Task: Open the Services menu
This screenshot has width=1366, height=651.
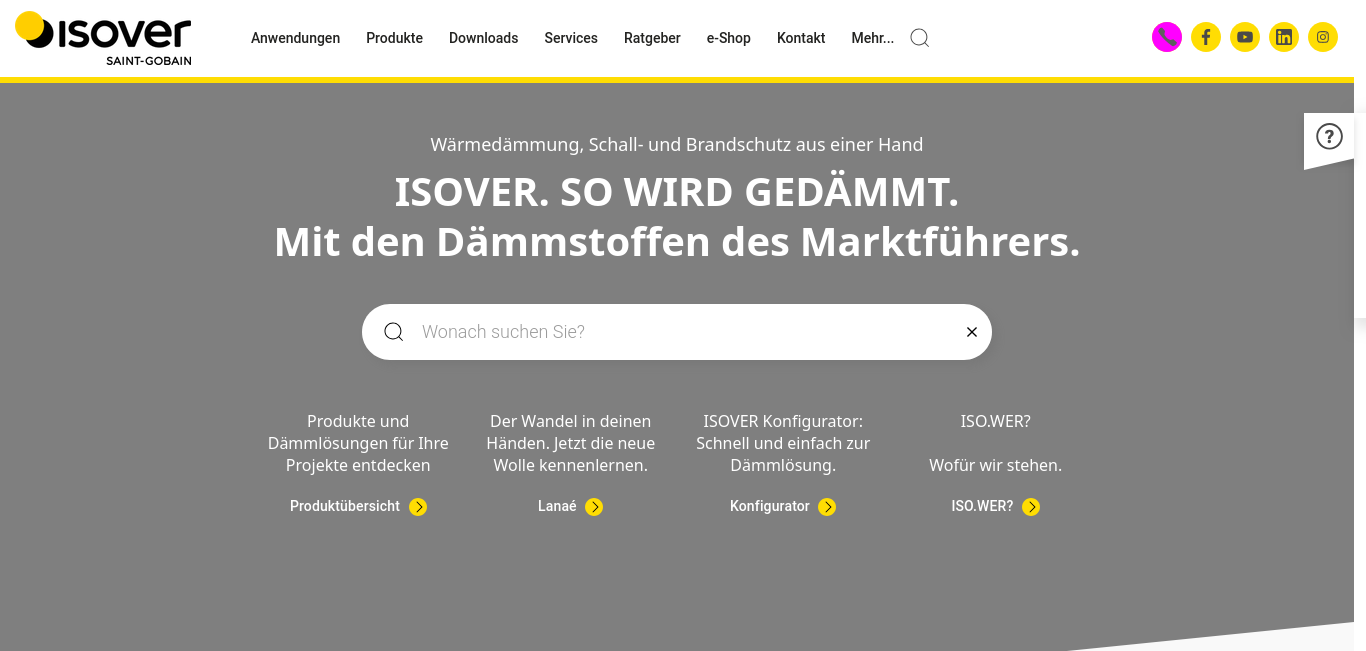Action: click(x=571, y=38)
